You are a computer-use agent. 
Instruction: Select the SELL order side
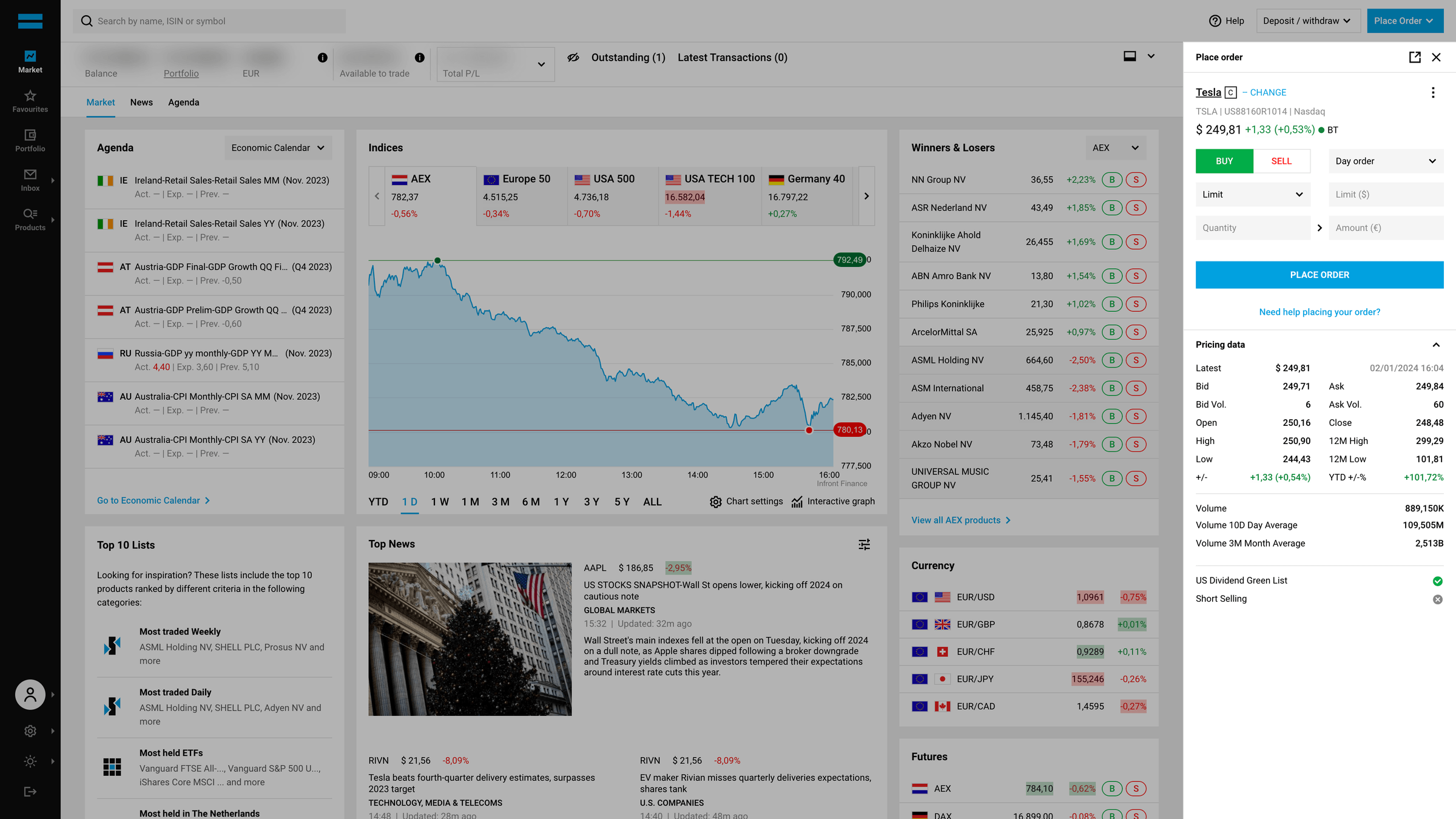coord(1282,161)
